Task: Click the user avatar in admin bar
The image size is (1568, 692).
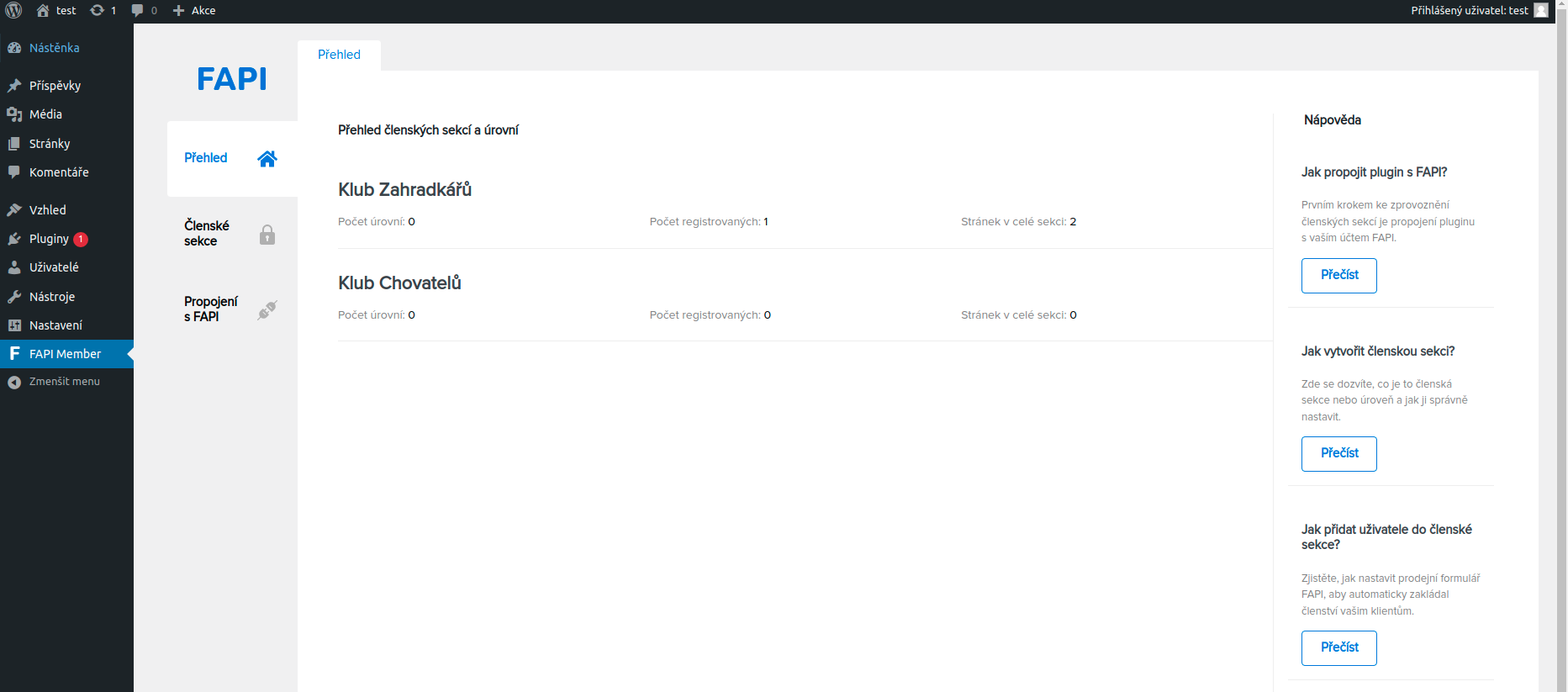Action: [1541, 10]
